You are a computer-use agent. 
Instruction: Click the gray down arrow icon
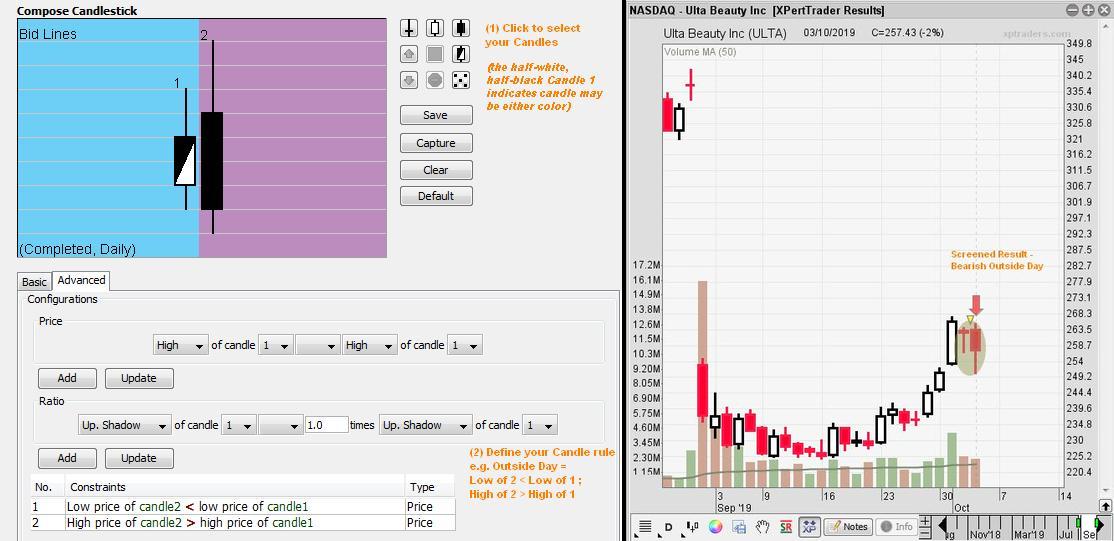(409, 80)
